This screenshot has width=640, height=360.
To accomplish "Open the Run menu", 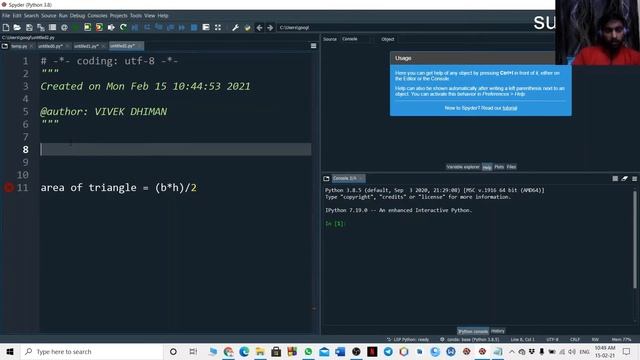I will point(63,16).
